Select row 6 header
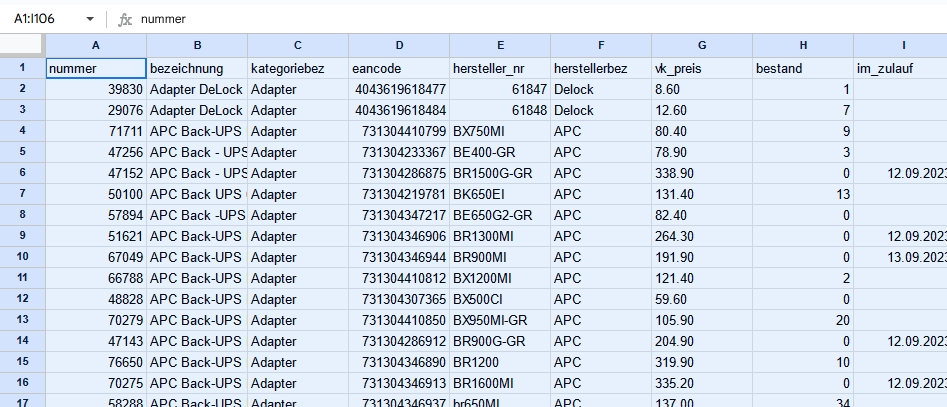 coord(22,173)
